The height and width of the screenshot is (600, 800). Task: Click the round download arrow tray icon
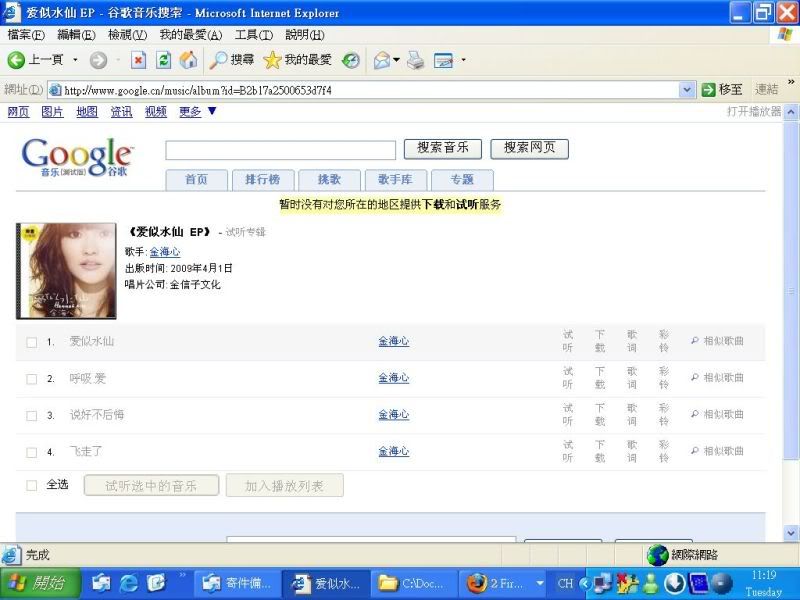(x=674, y=583)
